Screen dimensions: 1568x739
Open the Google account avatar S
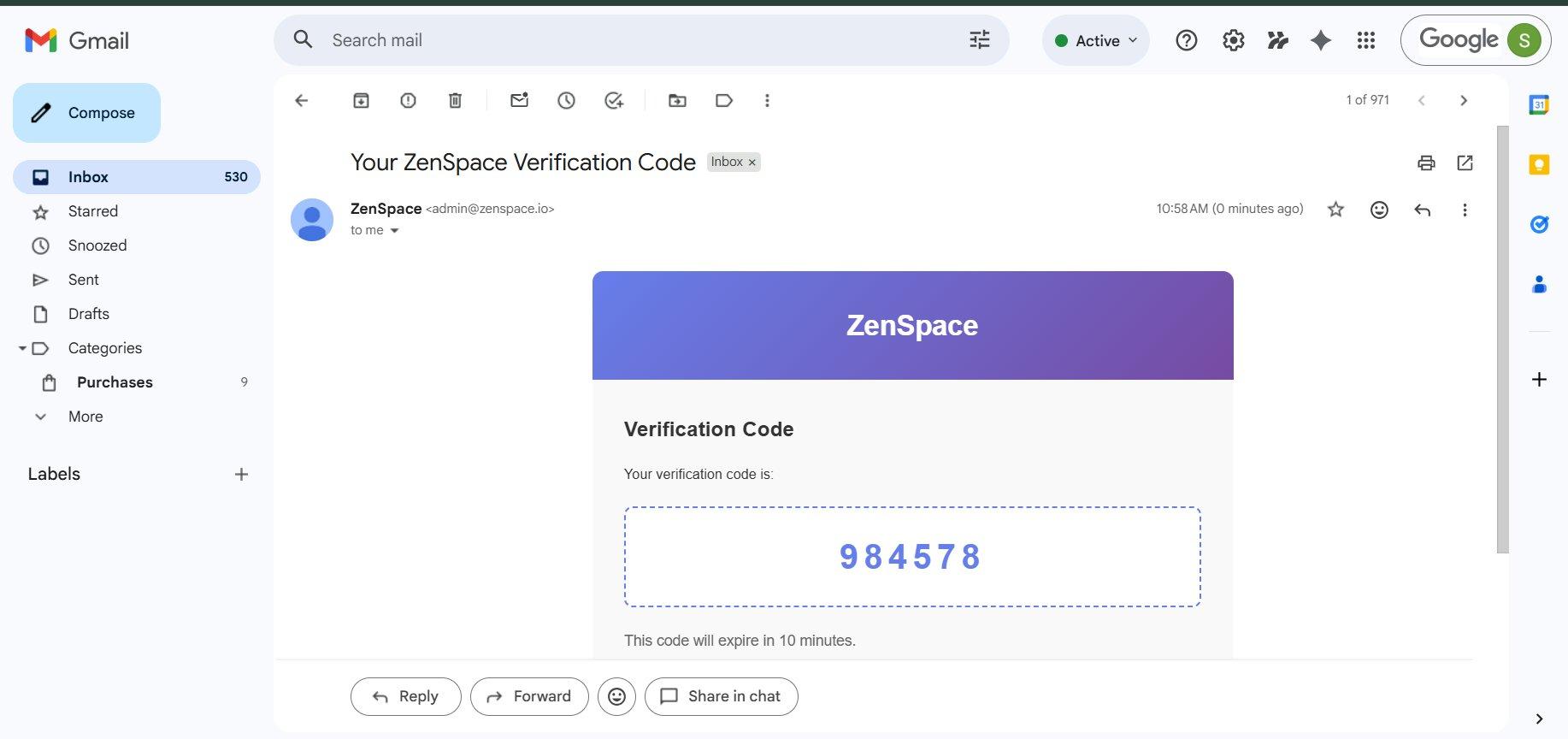point(1524,40)
